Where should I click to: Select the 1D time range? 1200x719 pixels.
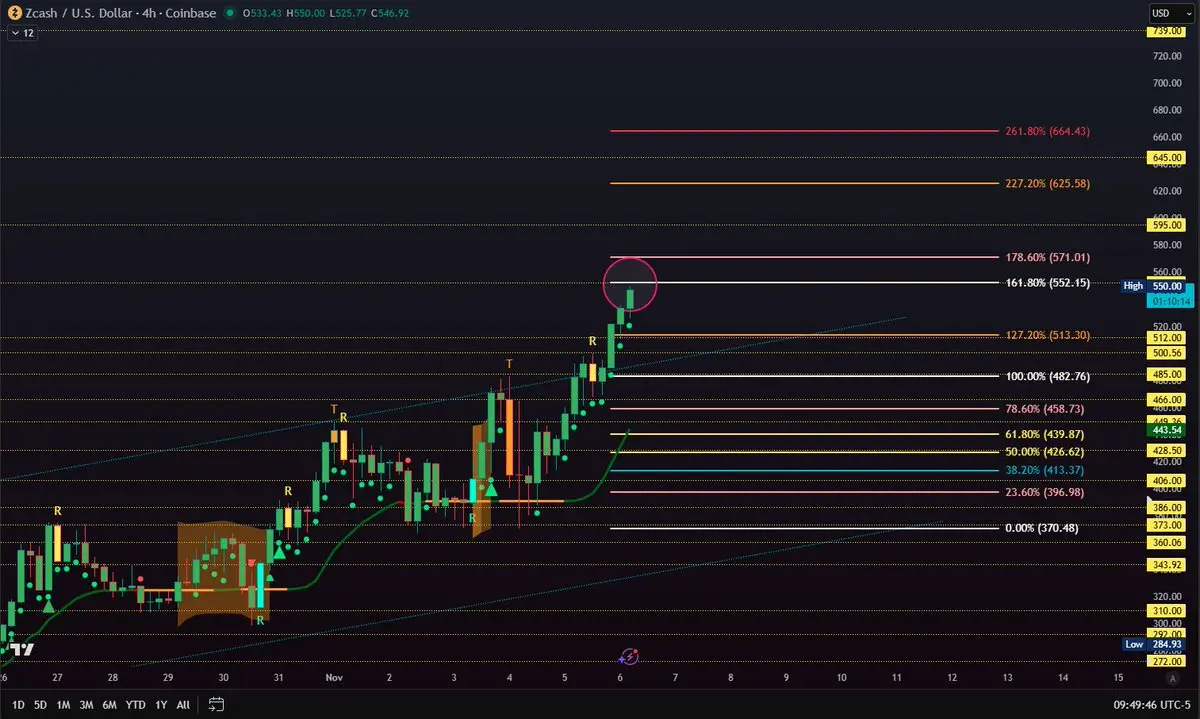click(x=18, y=705)
